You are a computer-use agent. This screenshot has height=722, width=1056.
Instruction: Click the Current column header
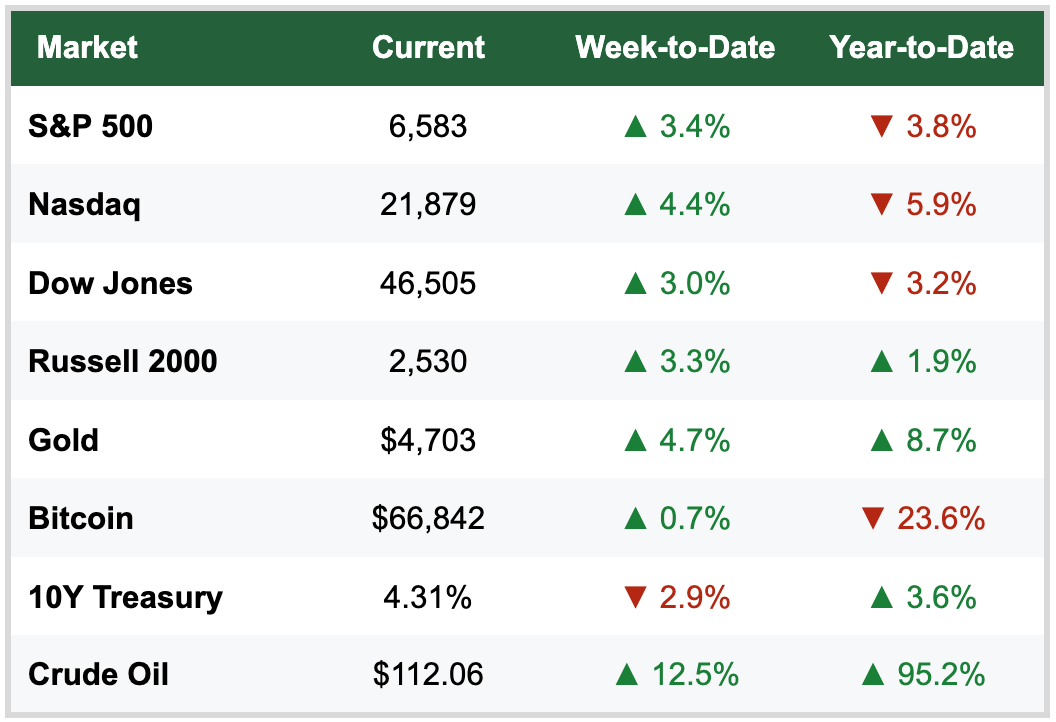(x=428, y=47)
